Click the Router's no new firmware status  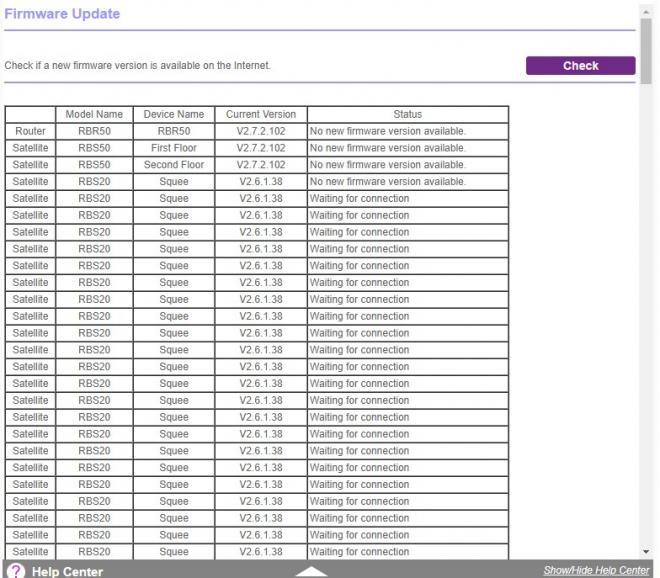pos(388,131)
